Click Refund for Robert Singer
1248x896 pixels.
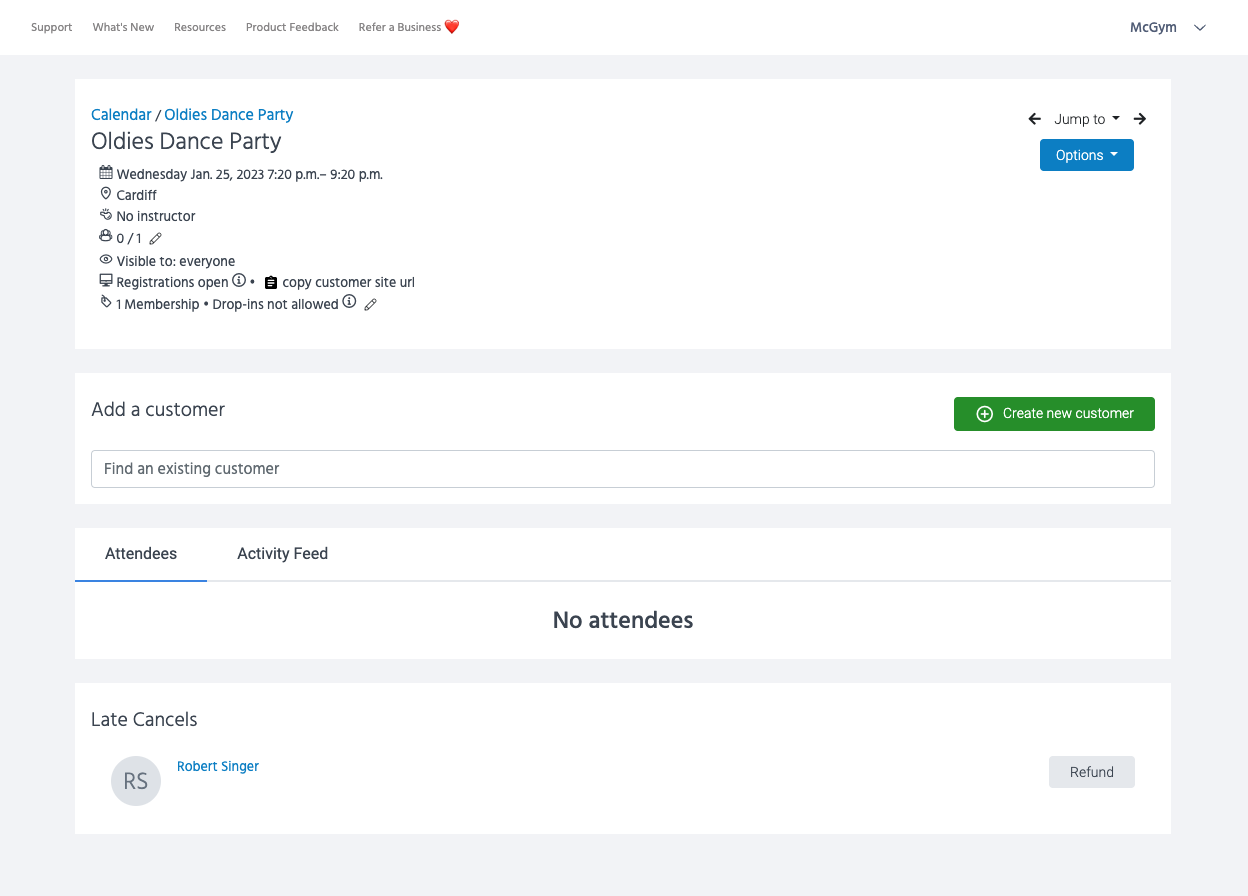(1091, 772)
